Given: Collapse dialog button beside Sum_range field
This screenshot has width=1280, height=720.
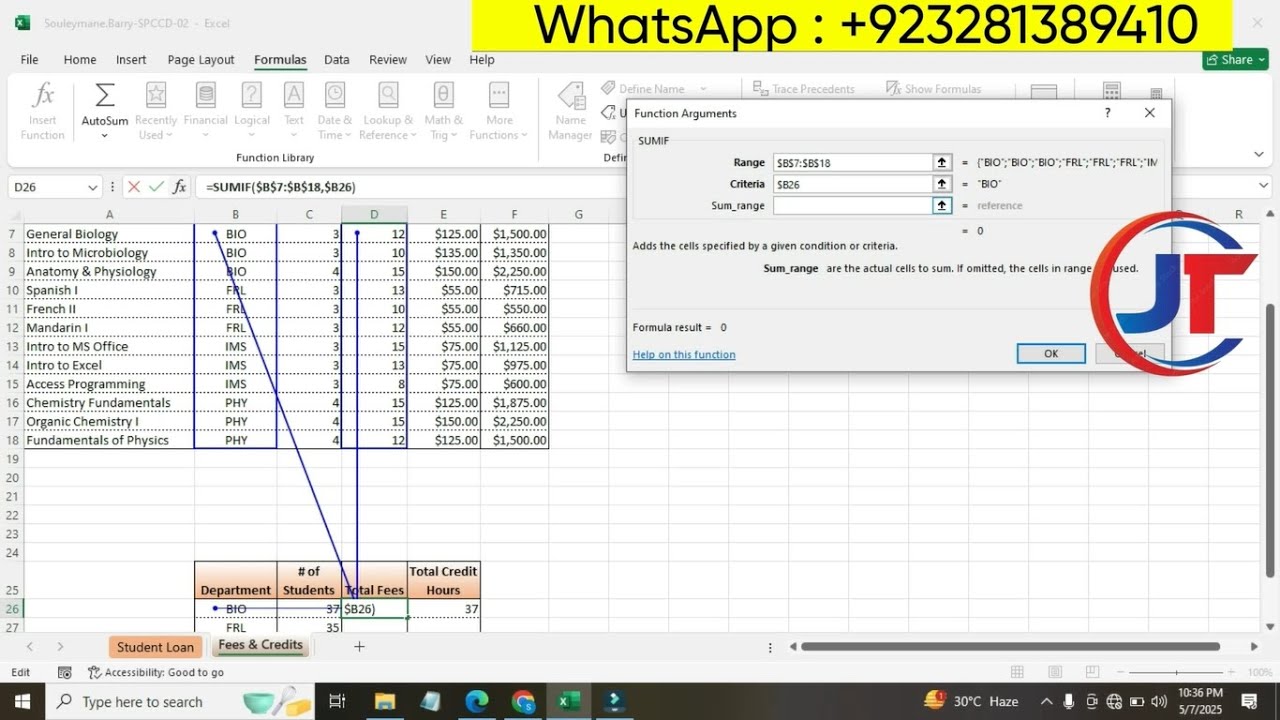Looking at the screenshot, I should 941,205.
